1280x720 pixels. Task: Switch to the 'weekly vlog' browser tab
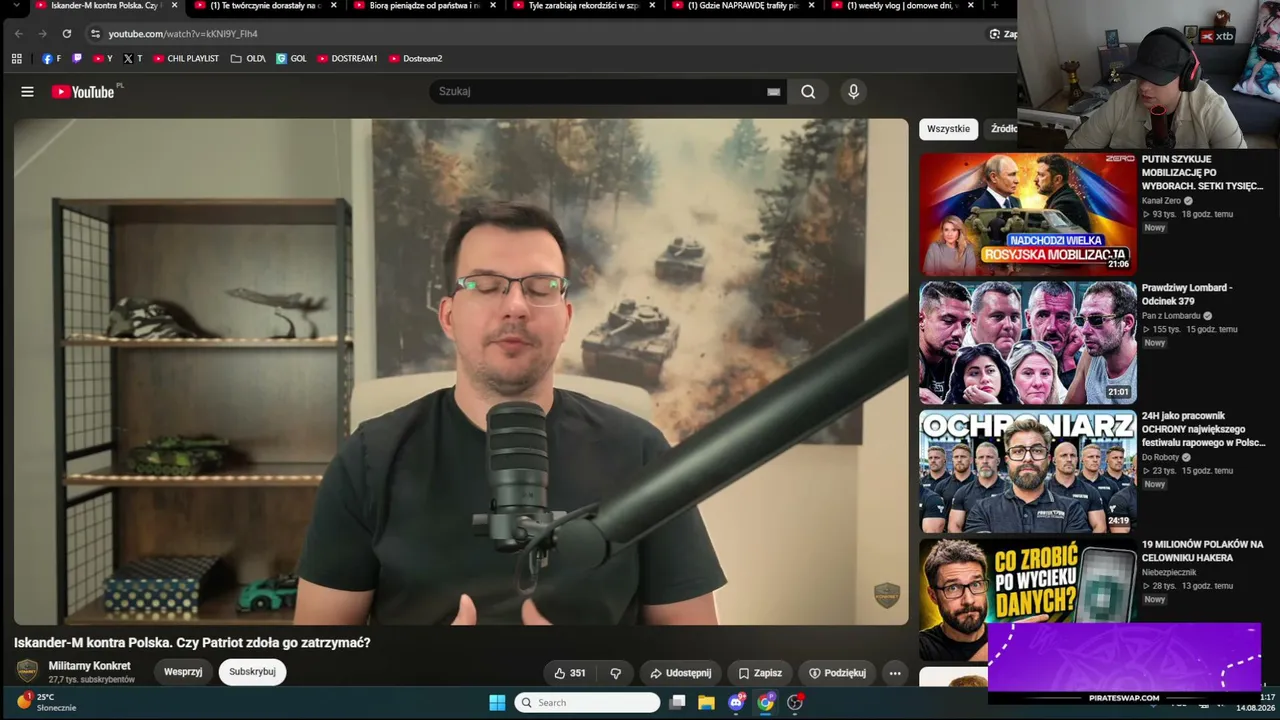click(x=903, y=6)
